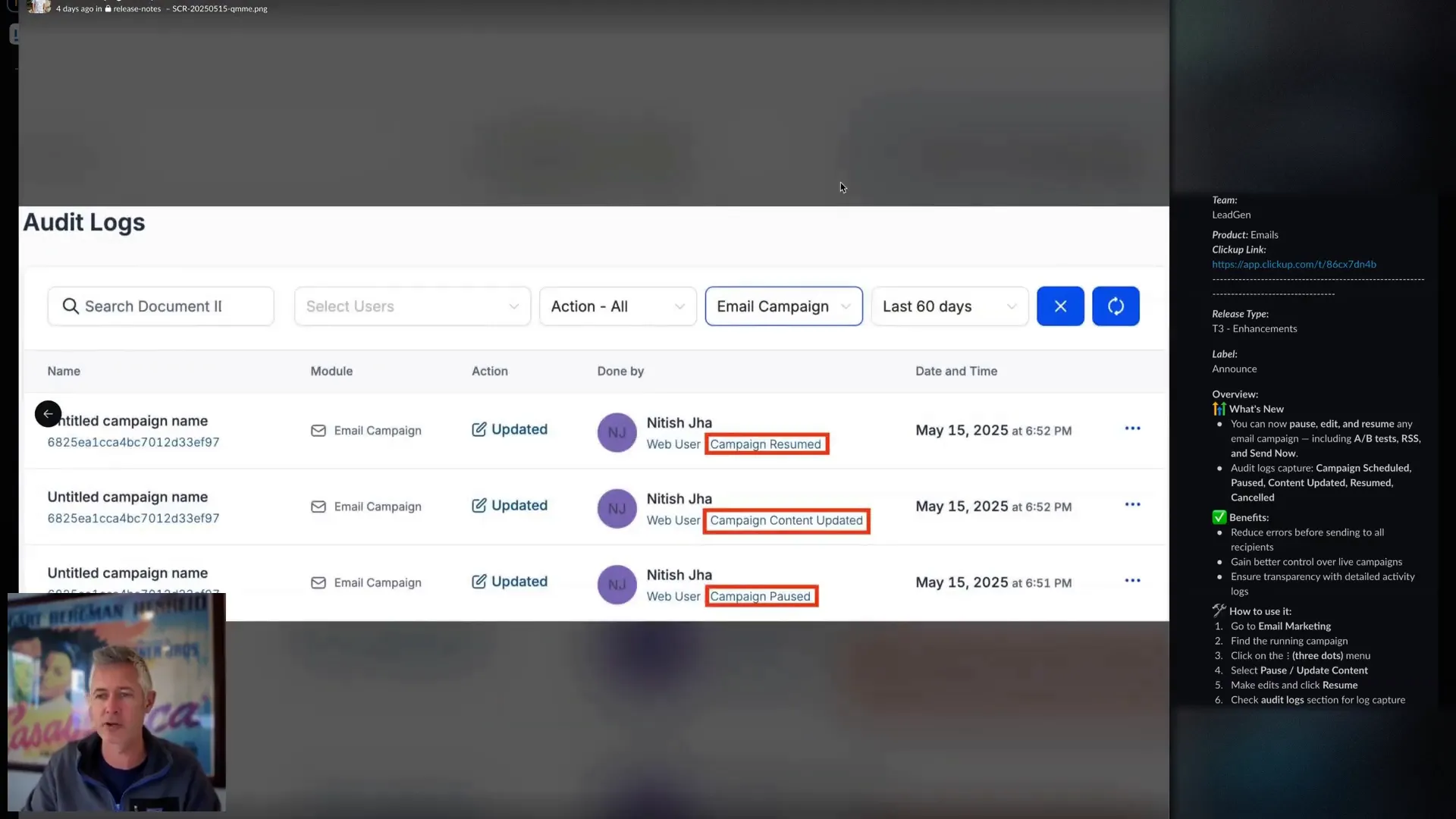Click NJ avatar in Campaign Resumed row

pos(617,432)
